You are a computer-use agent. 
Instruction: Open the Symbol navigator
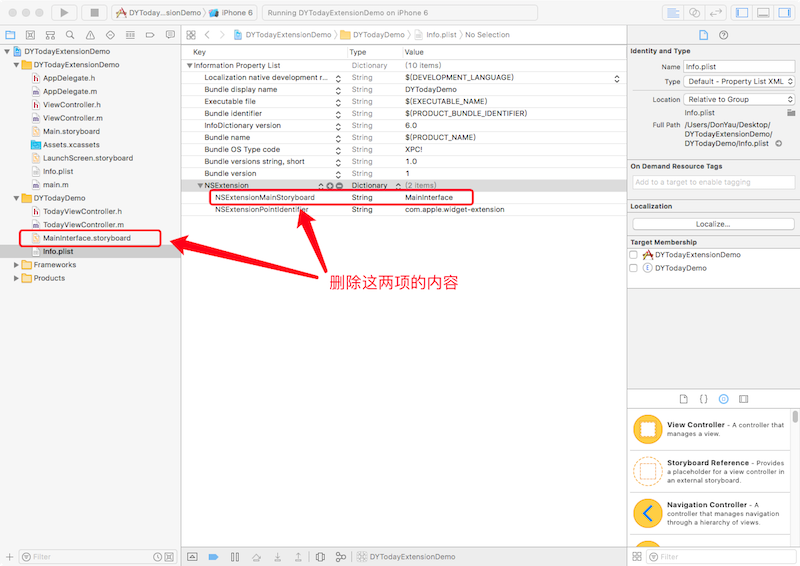pos(30,35)
